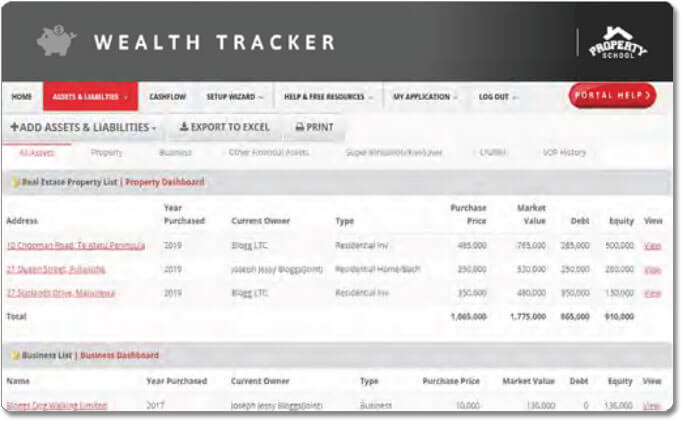
Task: Expand the My Application menu
Action: (x=425, y=96)
